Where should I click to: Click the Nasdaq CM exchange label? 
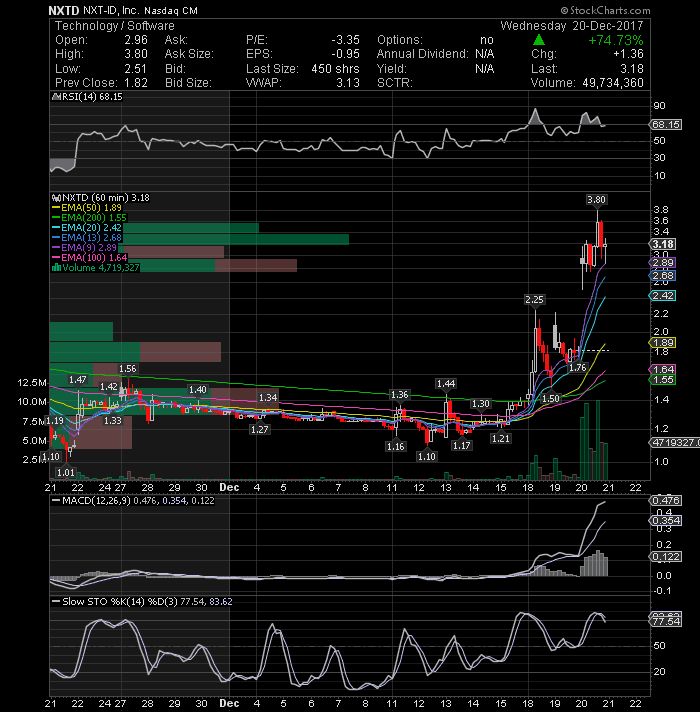(171, 10)
